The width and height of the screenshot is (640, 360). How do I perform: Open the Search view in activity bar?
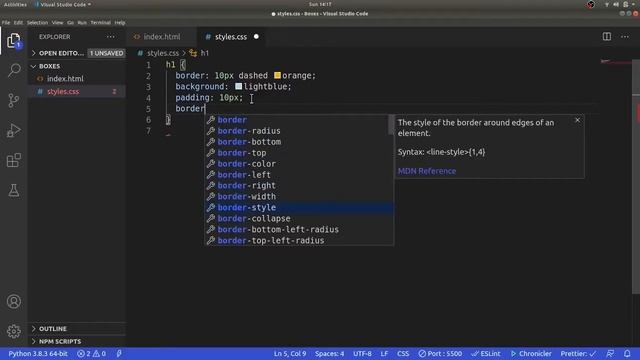(13, 70)
